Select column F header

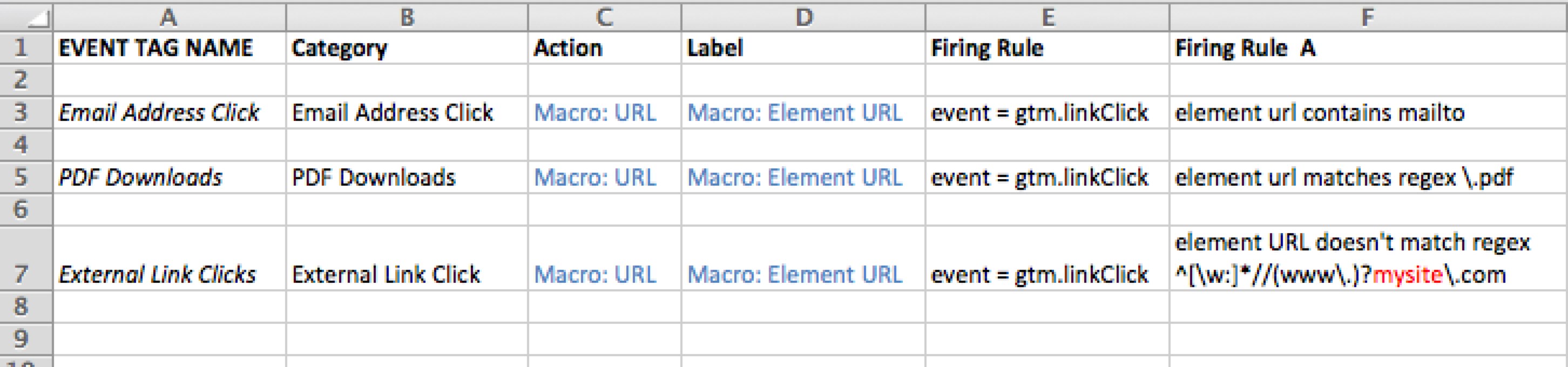(x=1368, y=16)
